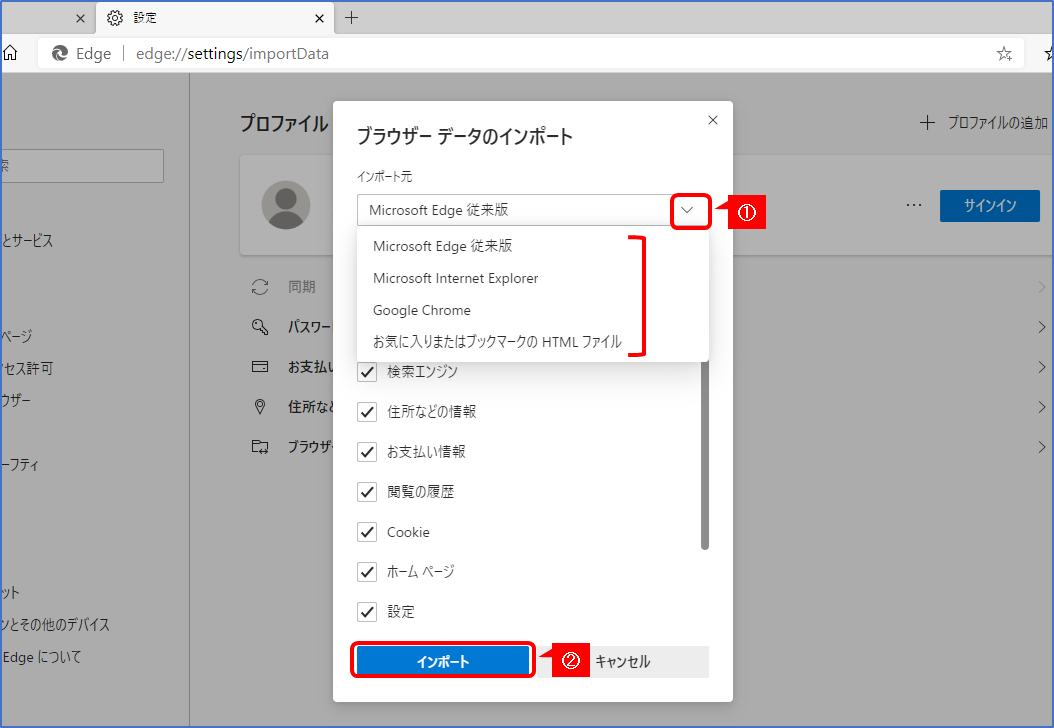The height and width of the screenshot is (728, 1054).
Task: Uncheck the 設定 checkbox
Action: coord(367,612)
